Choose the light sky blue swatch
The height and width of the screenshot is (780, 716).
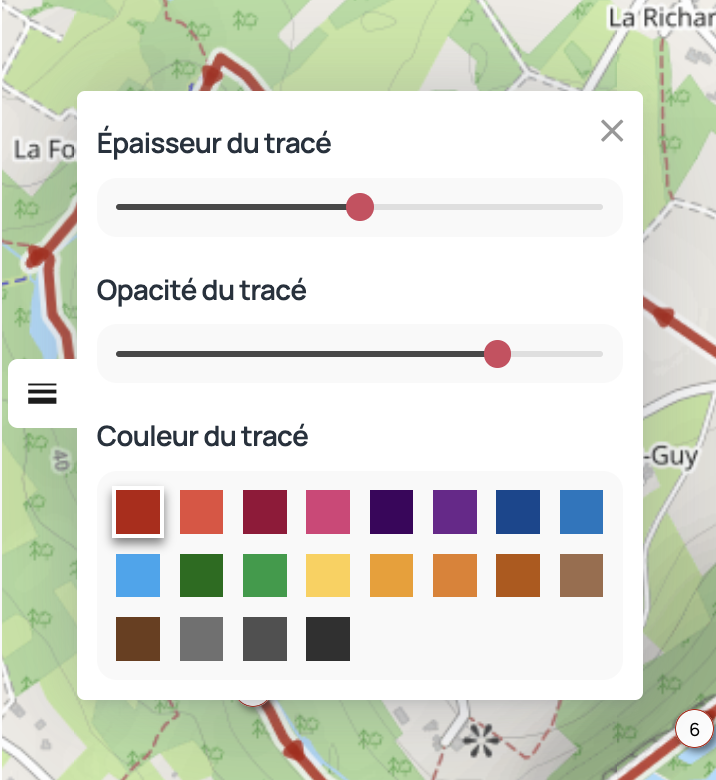coord(138,575)
